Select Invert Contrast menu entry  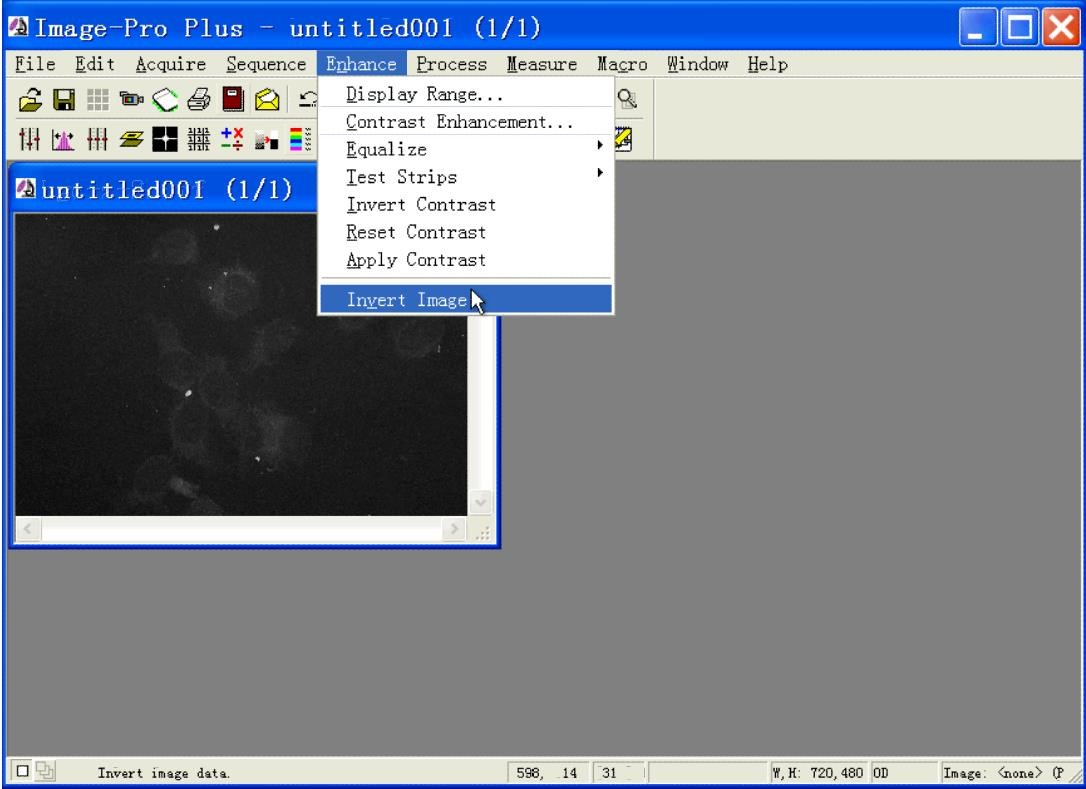coord(466,204)
